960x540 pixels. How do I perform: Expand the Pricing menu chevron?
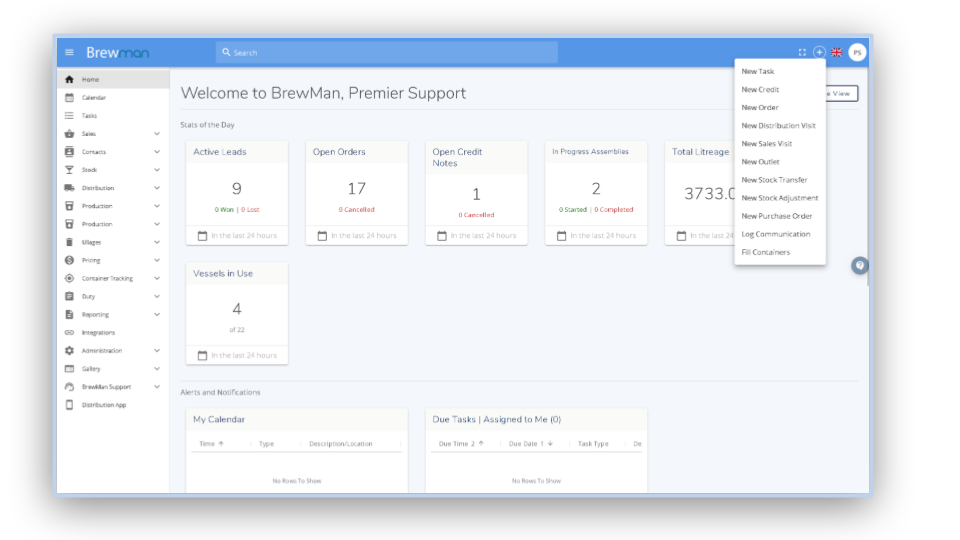point(157,260)
